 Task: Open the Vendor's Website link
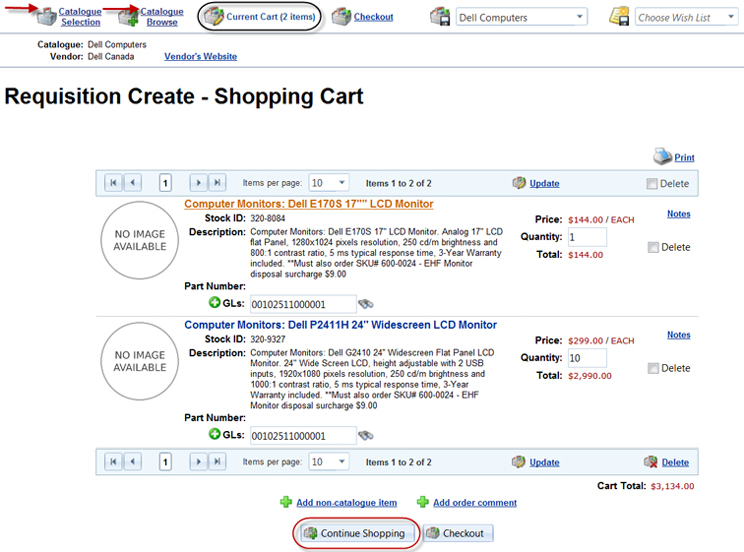pyautogui.click(x=200, y=57)
